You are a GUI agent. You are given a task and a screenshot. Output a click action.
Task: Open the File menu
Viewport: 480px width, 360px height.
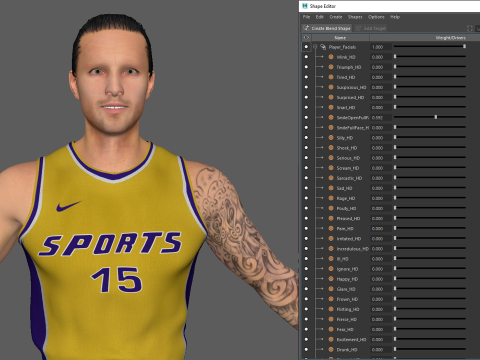pyautogui.click(x=306, y=17)
